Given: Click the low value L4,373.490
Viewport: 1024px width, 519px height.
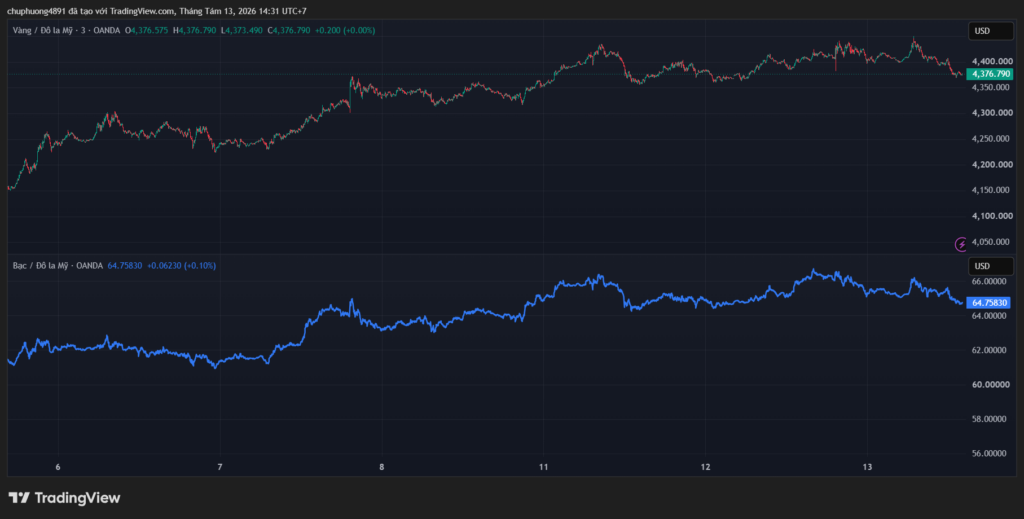Looking at the screenshot, I should pos(242,30).
